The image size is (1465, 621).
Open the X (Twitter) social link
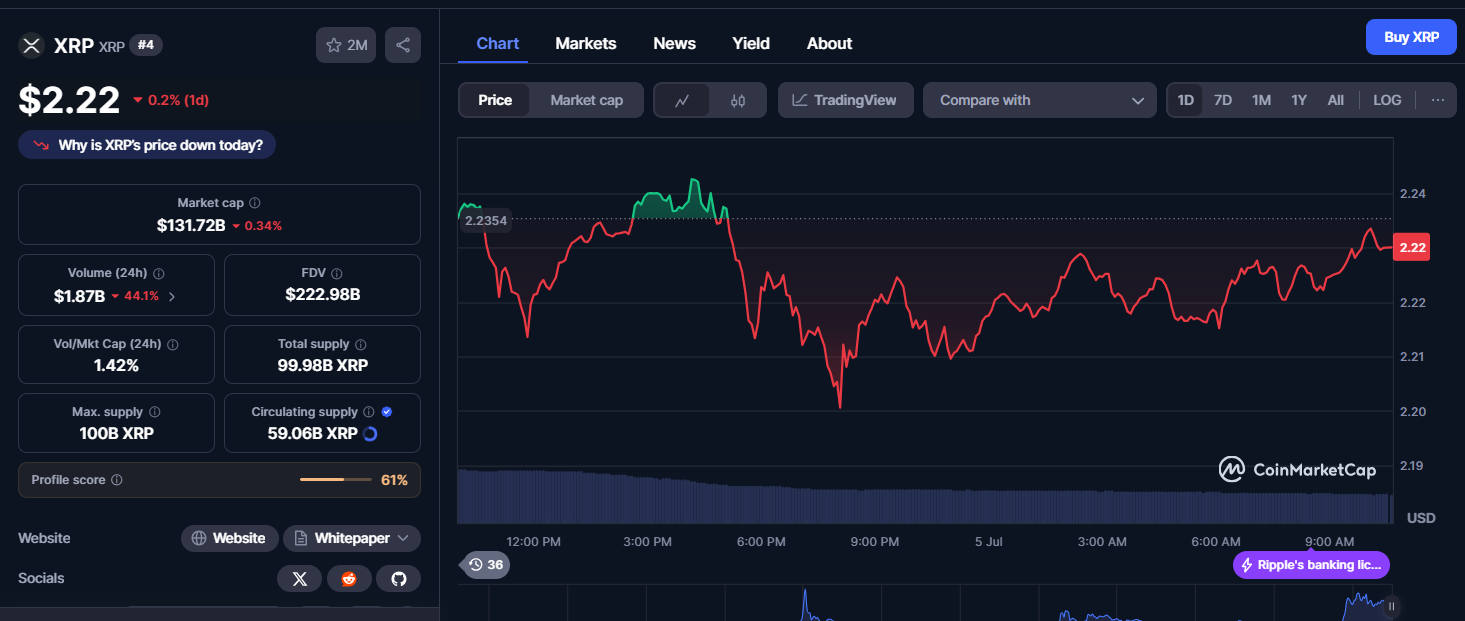299,578
